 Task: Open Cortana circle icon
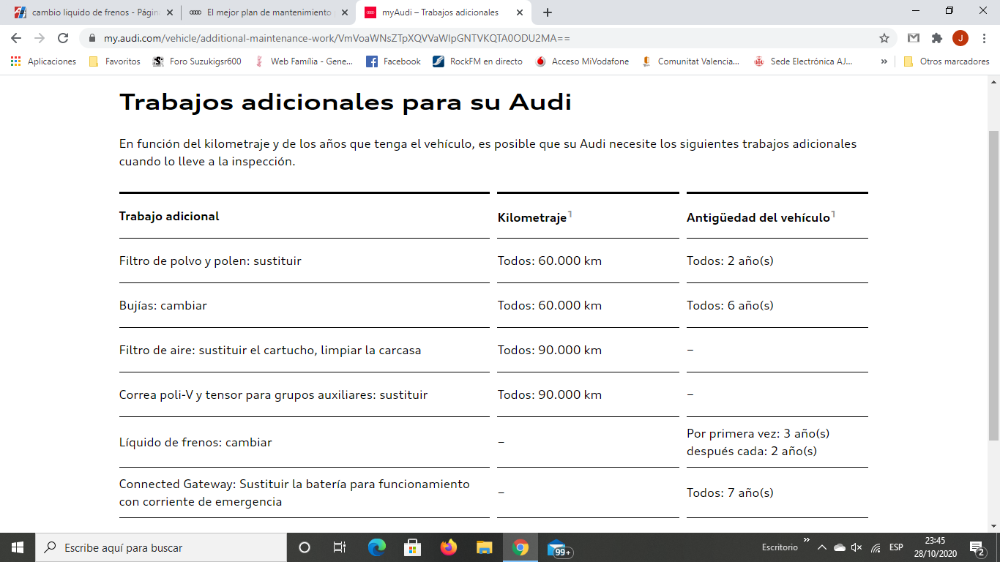pyautogui.click(x=304, y=547)
